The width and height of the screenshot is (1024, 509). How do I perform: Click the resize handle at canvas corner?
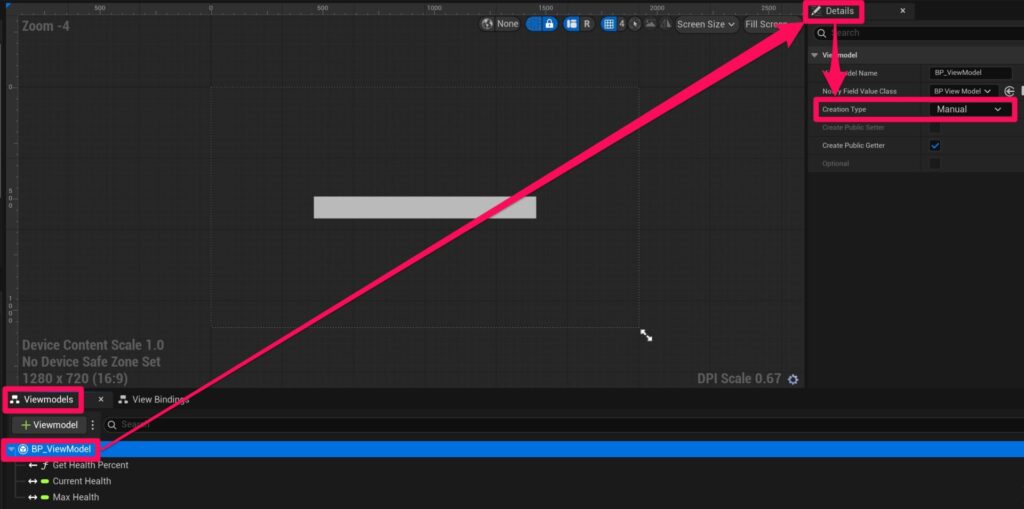(646, 336)
